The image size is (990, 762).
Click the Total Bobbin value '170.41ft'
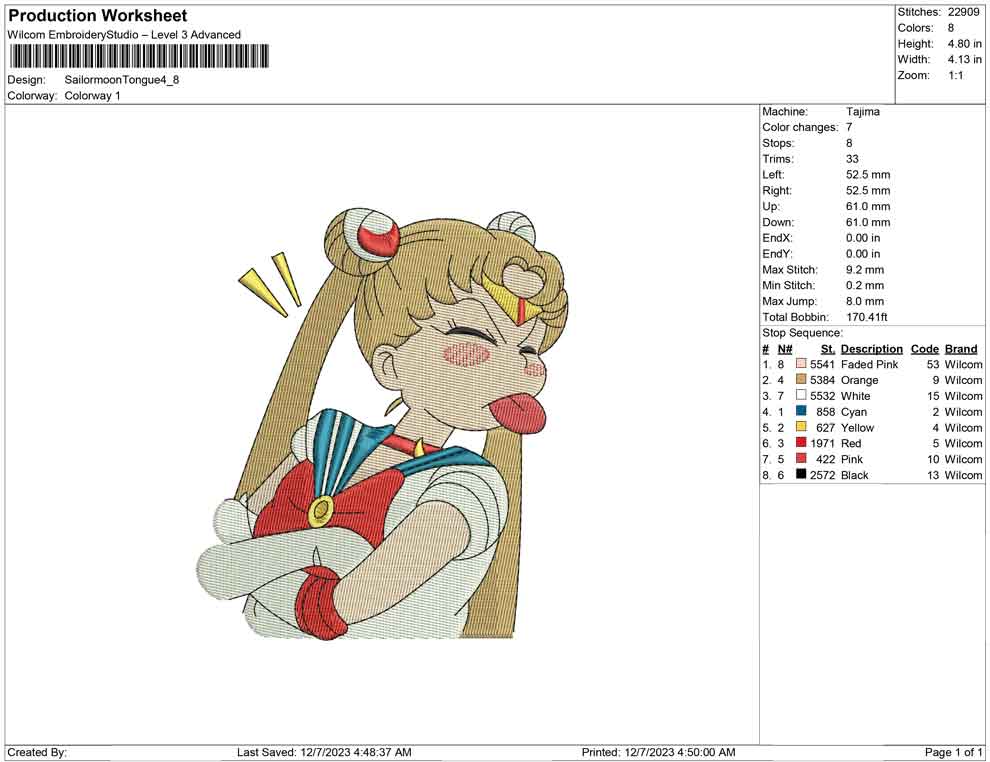(867, 317)
